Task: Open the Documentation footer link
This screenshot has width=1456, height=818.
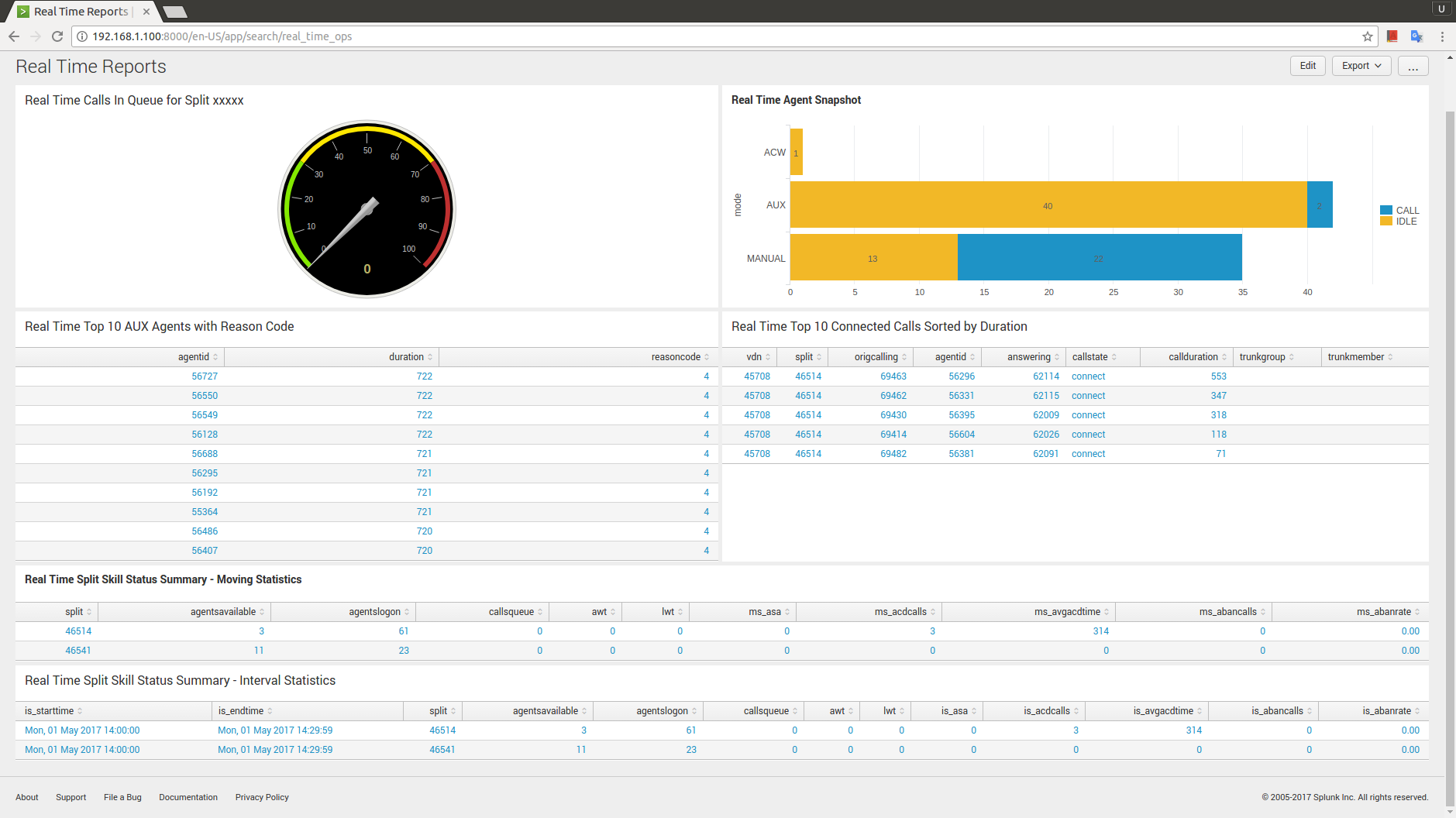Action: pyautogui.click(x=188, y=797)
